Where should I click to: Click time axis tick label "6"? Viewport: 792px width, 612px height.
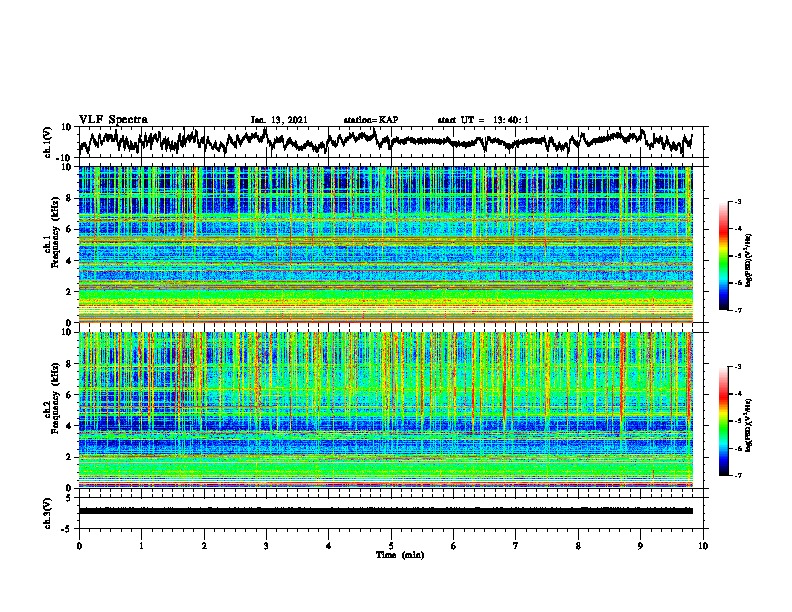coord(454,546)
